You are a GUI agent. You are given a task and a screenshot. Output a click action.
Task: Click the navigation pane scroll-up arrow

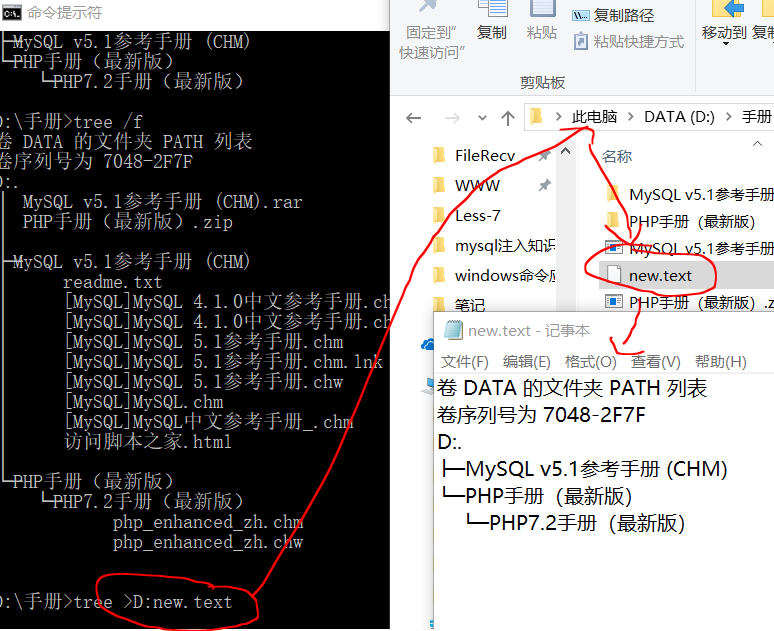click(x=566, y=151)
